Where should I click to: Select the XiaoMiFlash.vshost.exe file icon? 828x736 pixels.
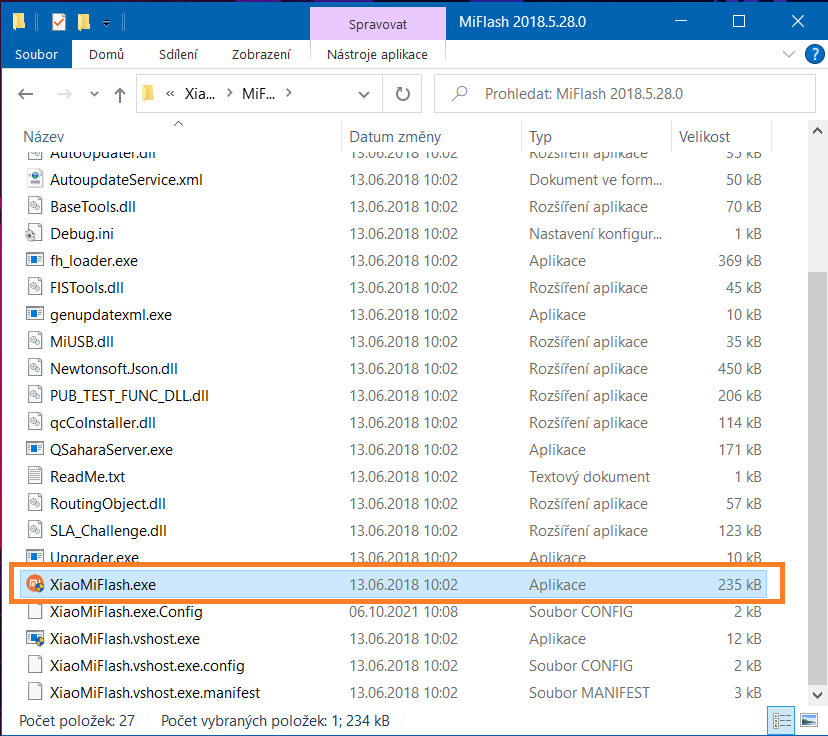coord(35,638)
